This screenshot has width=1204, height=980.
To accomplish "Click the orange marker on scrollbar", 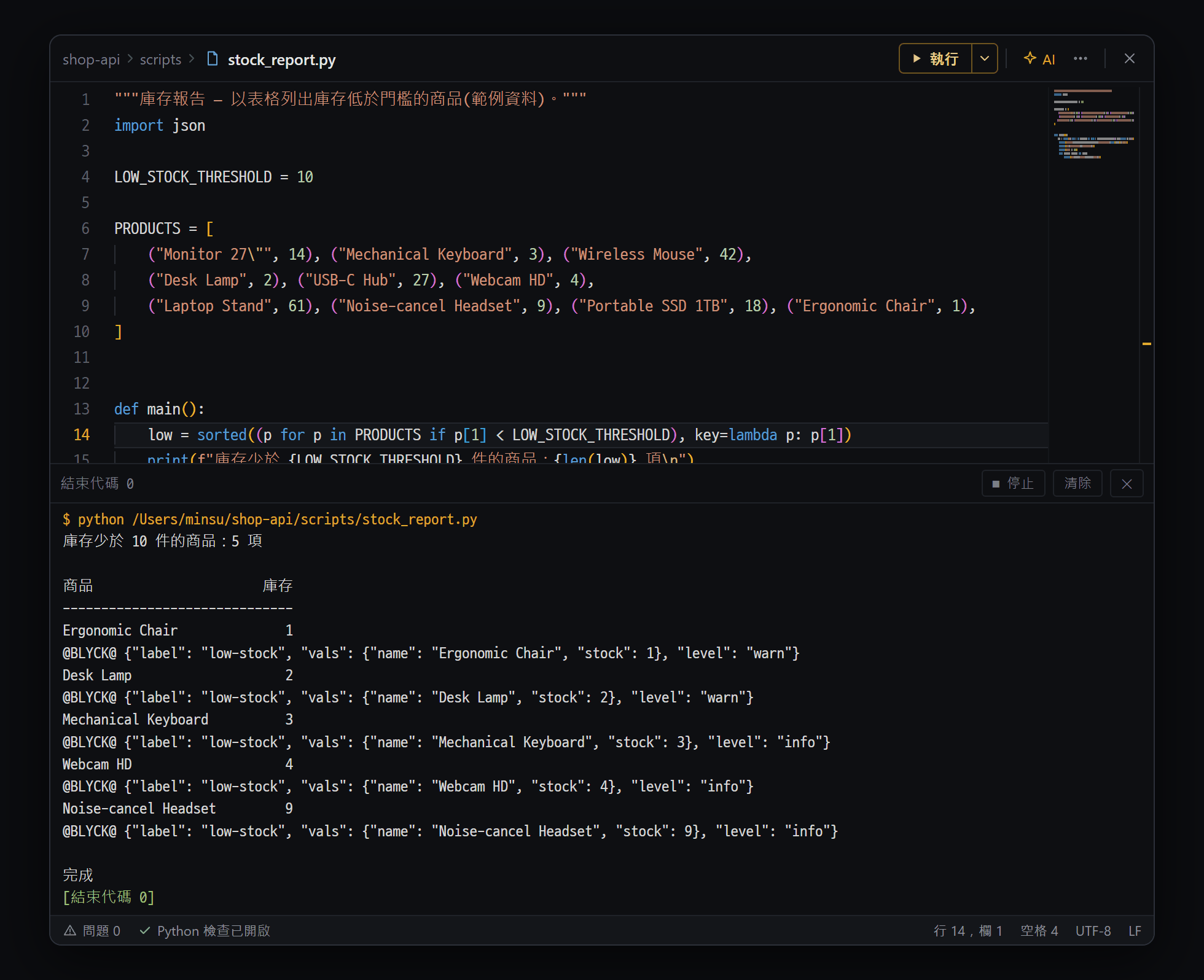I will [1146, 344].
